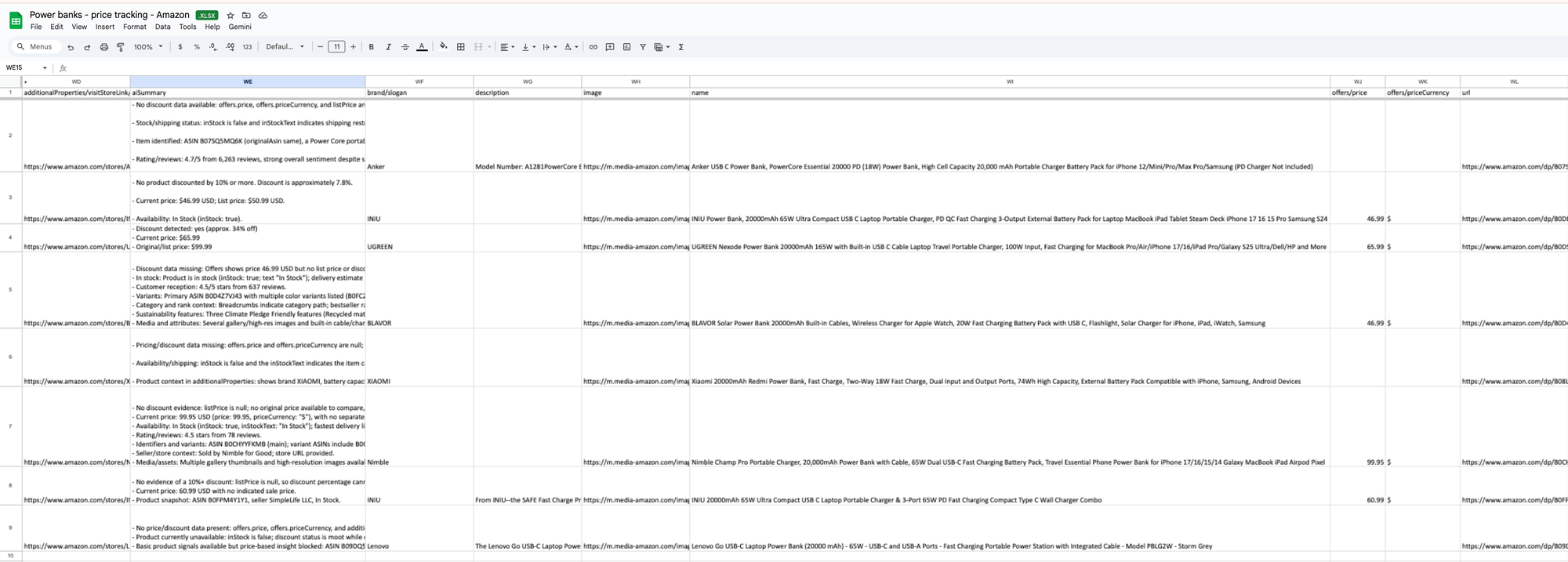Star the Power banks document

[230, 15]
